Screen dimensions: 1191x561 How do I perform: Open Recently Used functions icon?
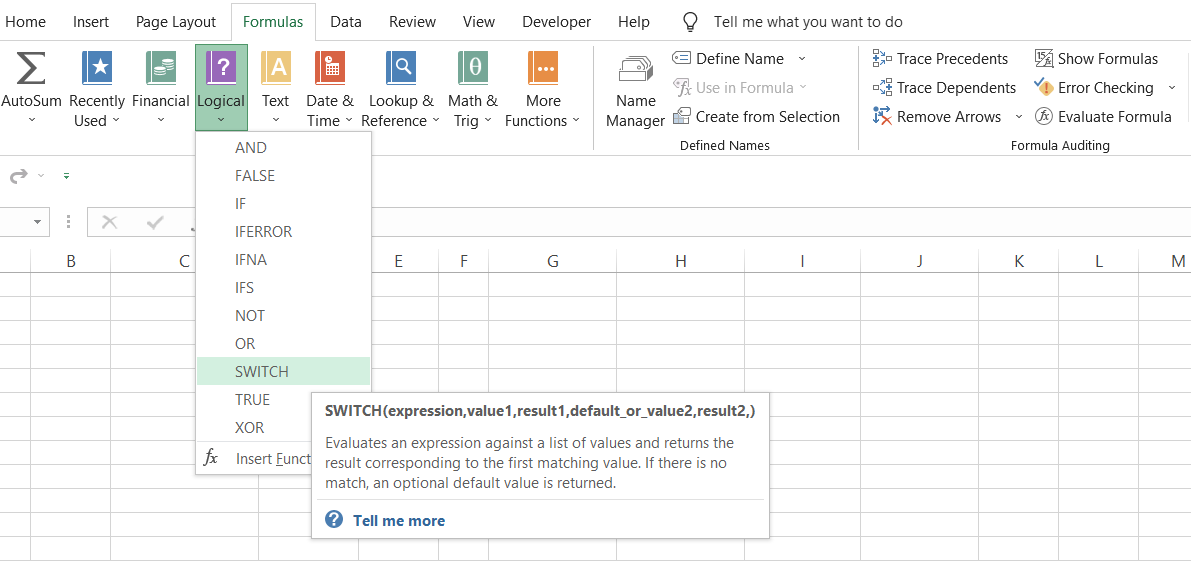coord(97,69)
